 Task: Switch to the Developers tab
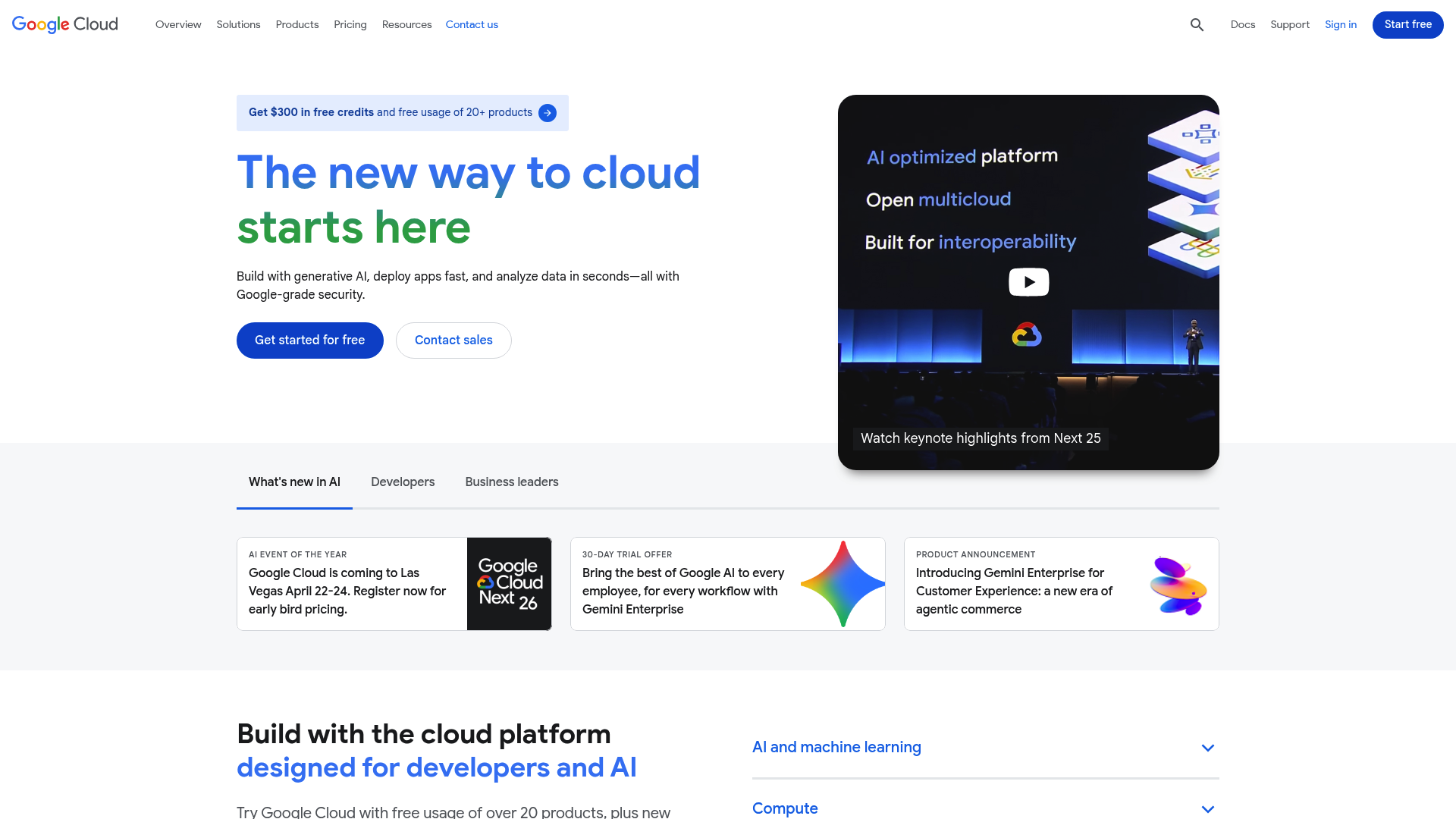pos(403,482)
